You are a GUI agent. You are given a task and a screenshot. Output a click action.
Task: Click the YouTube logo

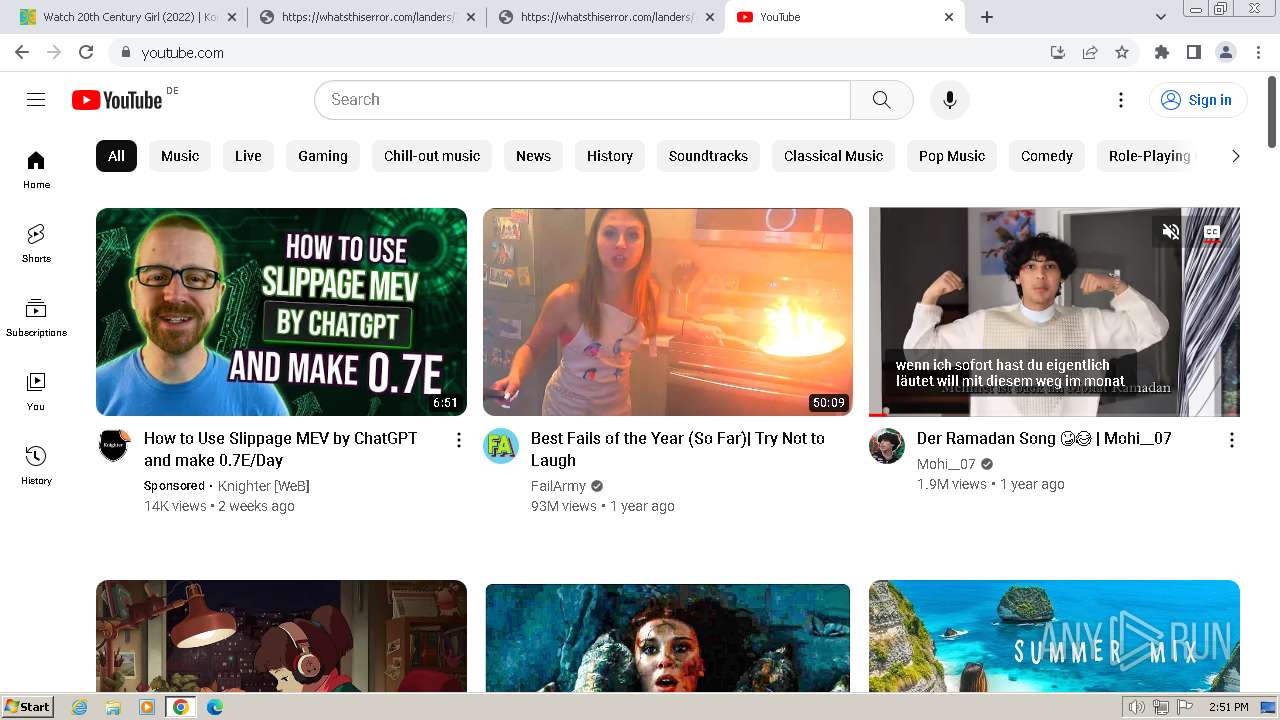click(117, 100)
